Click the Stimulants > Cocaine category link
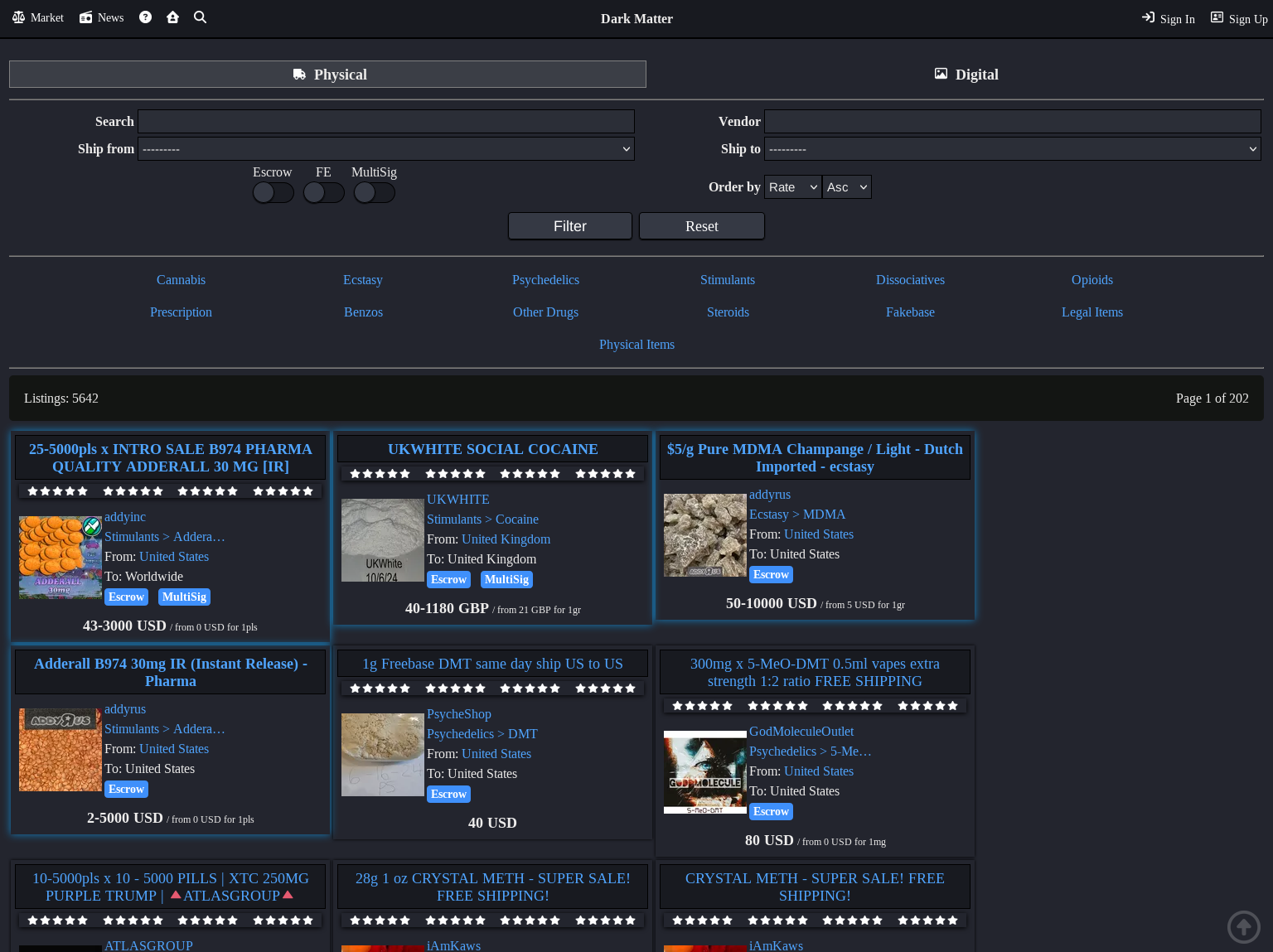 [x=482, y=519]
